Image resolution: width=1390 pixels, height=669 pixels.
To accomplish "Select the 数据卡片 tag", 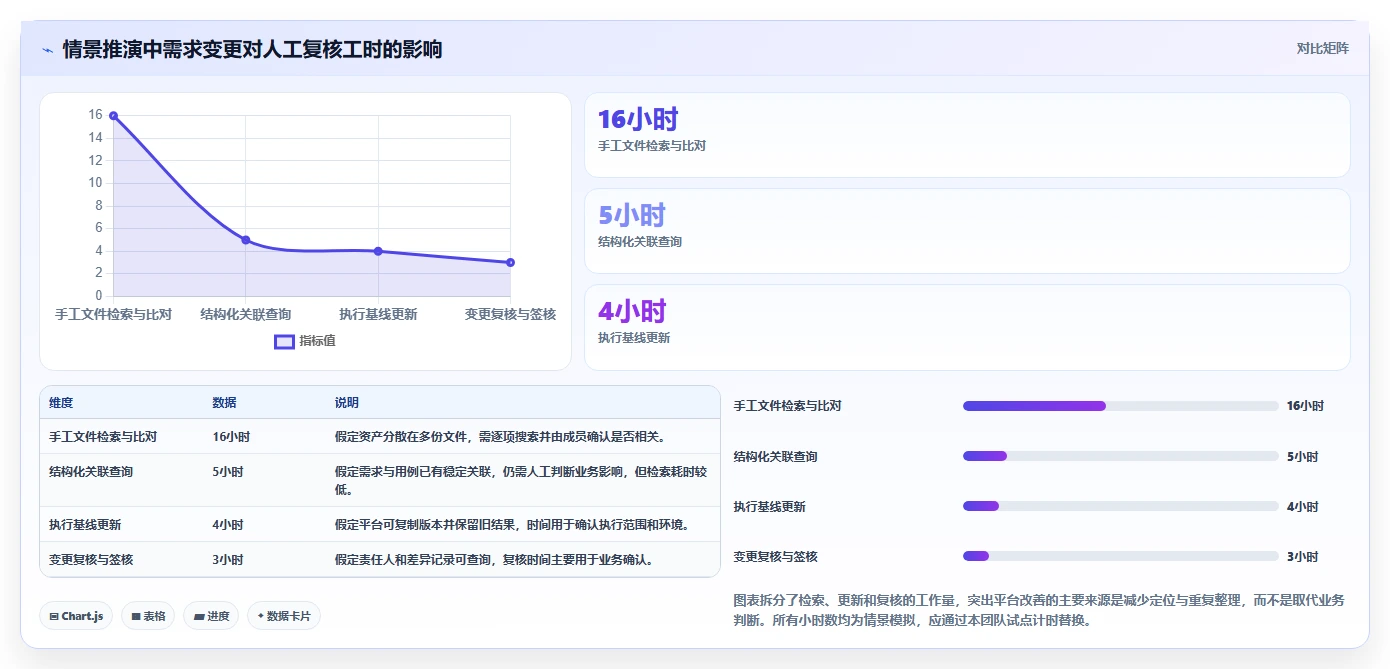I will tap(284, 616).
